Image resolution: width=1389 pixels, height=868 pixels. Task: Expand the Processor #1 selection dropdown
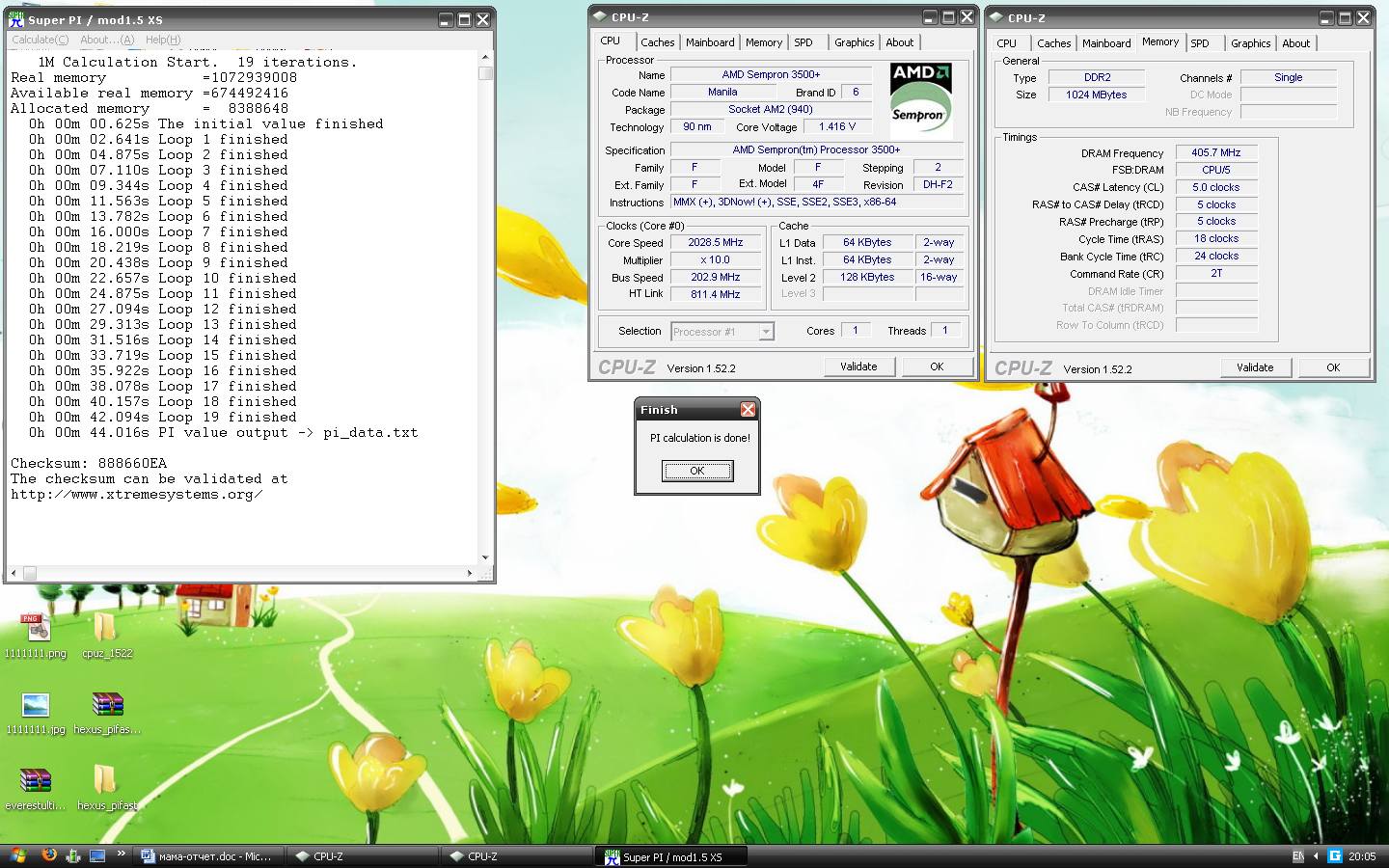767,332
